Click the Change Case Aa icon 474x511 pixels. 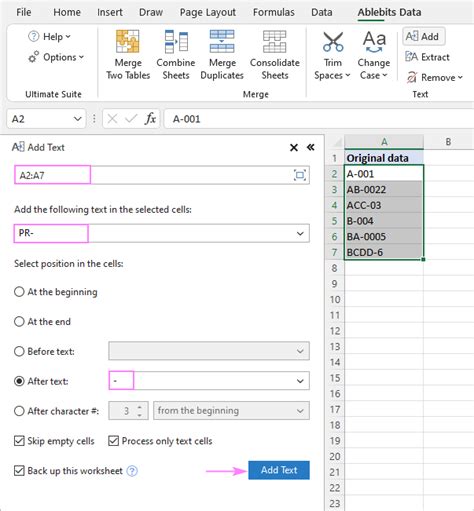click(374, 42)
